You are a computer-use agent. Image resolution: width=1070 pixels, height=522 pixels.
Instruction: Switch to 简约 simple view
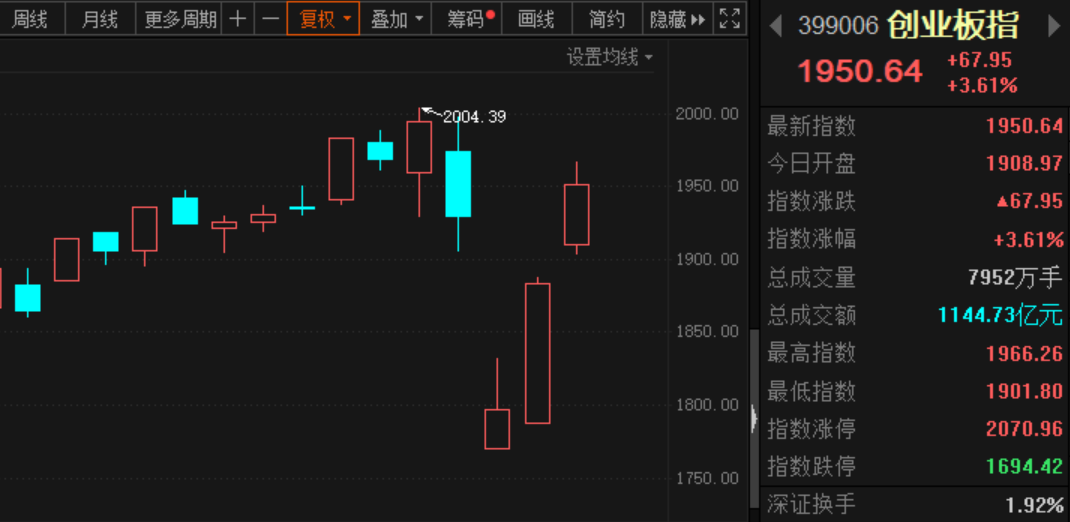pyautogui.click(x=607, y=18)
